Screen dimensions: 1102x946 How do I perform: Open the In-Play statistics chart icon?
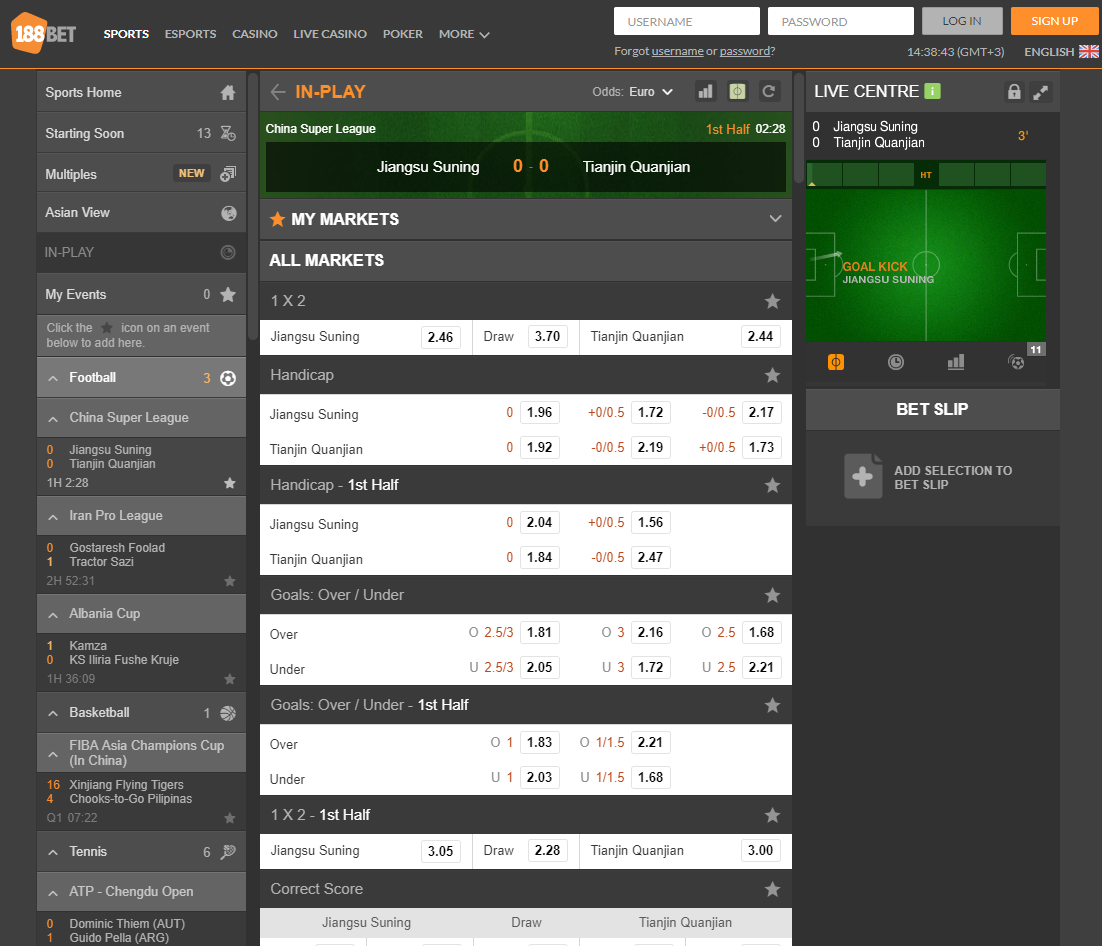coord(705,91)
